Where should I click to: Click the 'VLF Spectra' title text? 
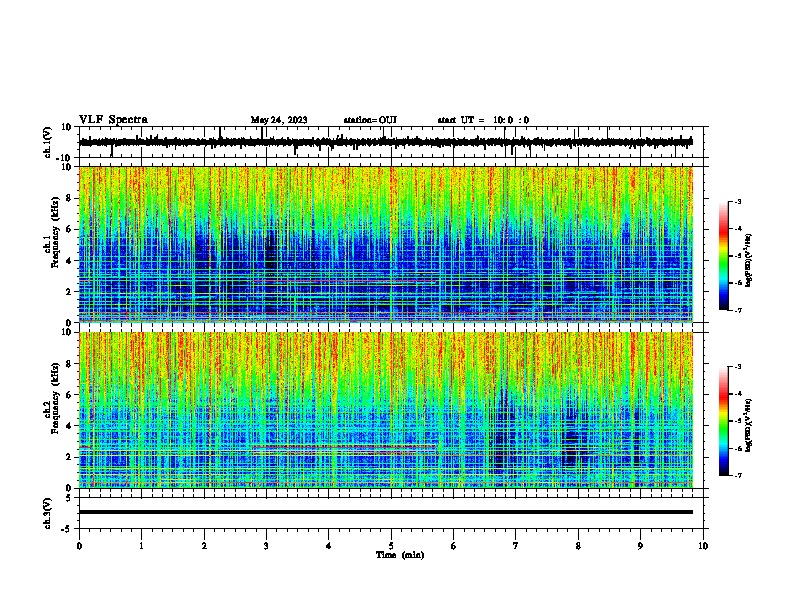(x=113, y=120)
